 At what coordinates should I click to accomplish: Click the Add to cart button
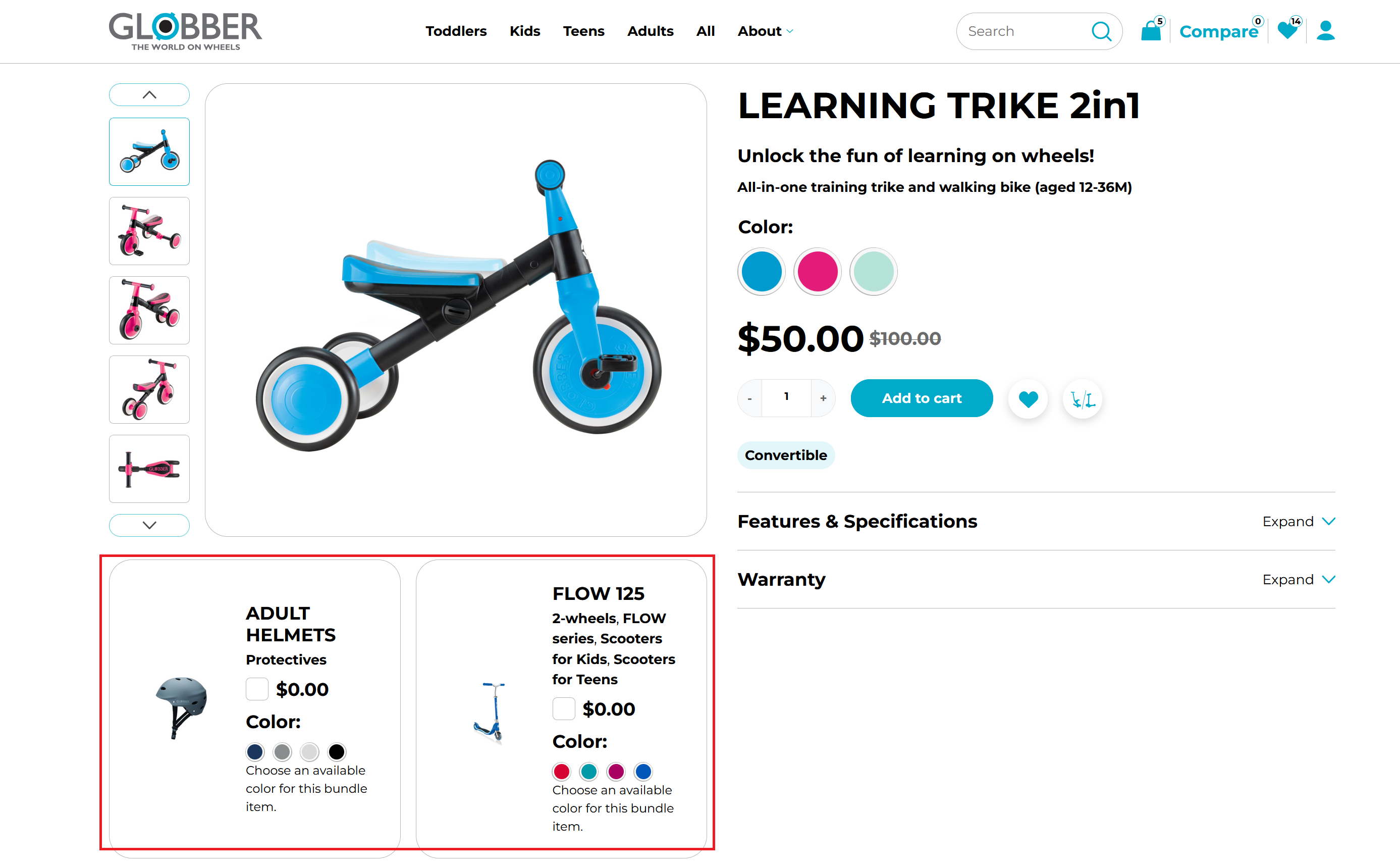coord(922,398)
